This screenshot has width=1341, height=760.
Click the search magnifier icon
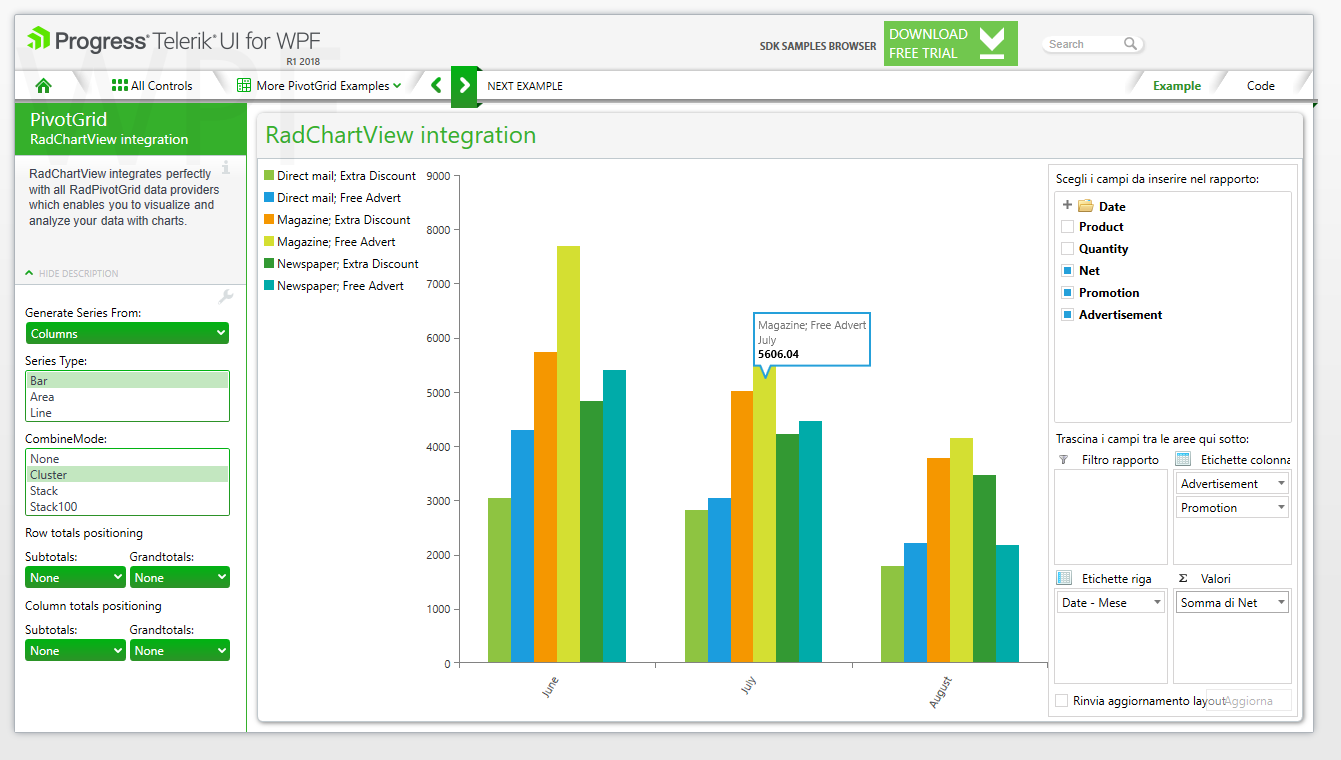pyautogui.click(x=1130, y=44)
